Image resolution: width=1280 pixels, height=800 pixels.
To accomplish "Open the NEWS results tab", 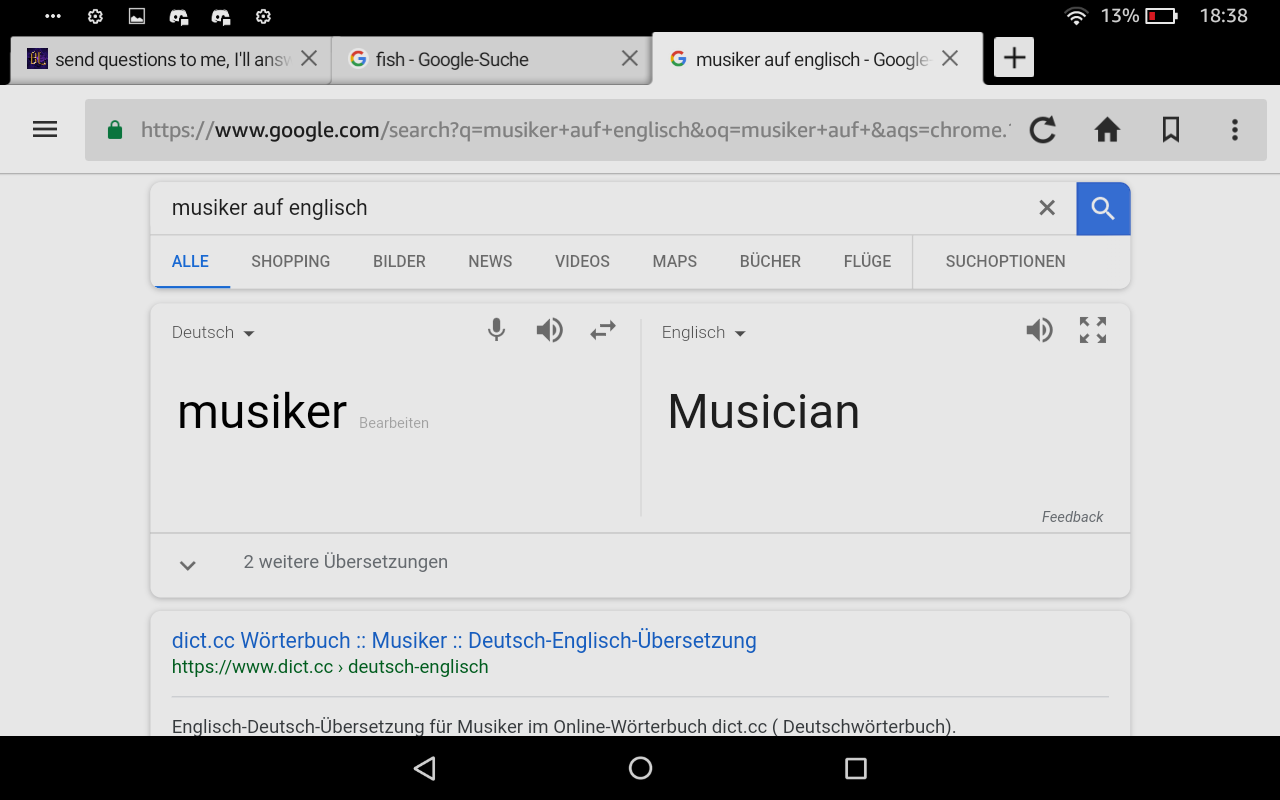I will [x=490, y=261].
